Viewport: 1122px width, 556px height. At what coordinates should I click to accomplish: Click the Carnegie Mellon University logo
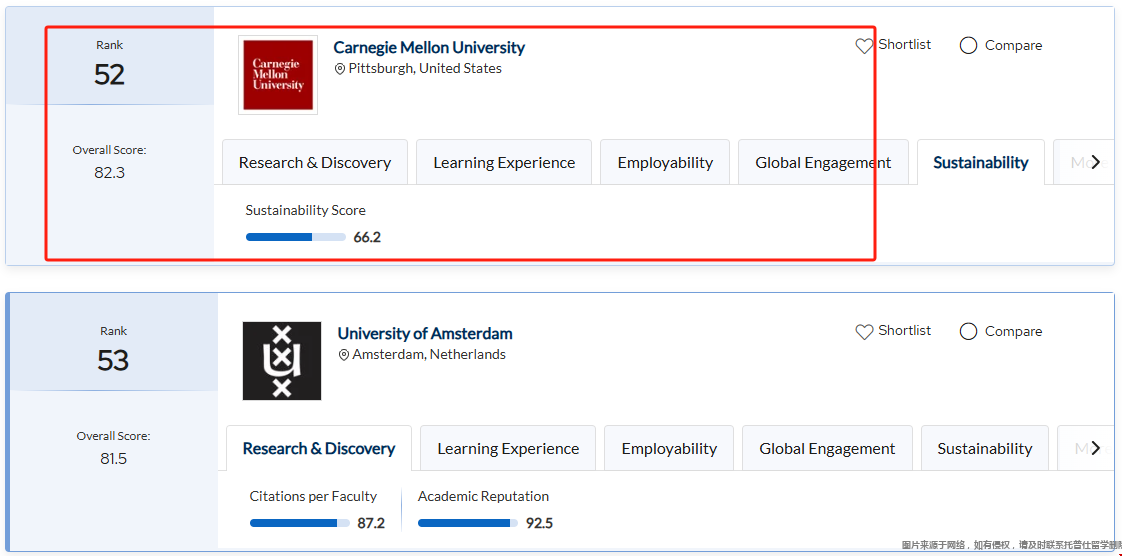coord(278,75)
